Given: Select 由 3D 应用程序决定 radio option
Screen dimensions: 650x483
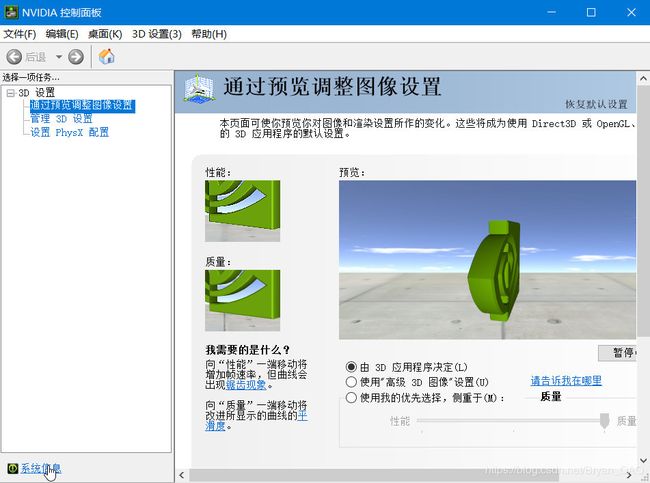Looking at the screenshot, I should 351,367.
